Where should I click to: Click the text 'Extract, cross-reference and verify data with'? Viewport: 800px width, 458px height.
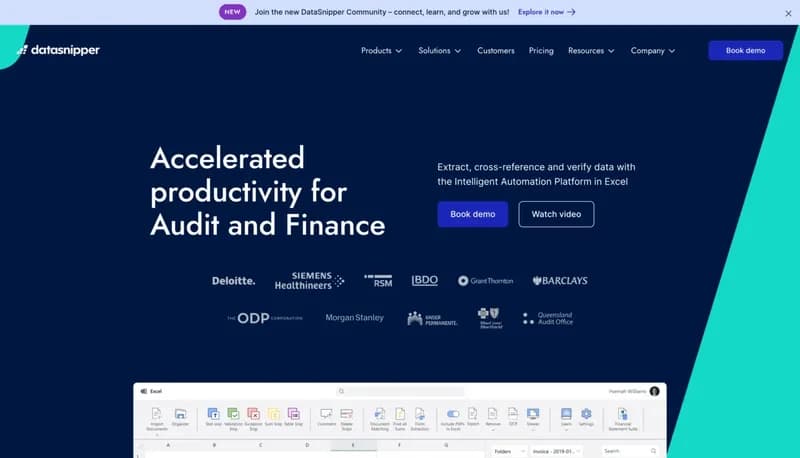click(536, 167)
